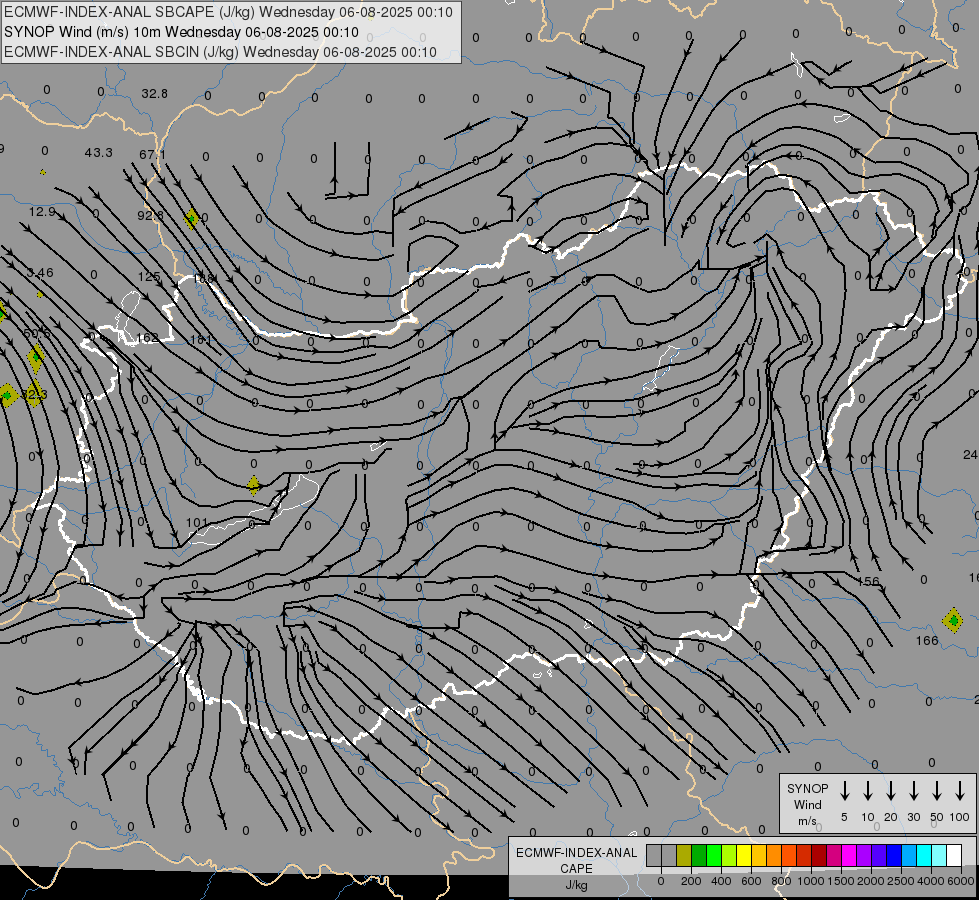This screenshot has height=900, width=979.
Task: Click the SBCIN title line
Action: [x=220, y=52]
